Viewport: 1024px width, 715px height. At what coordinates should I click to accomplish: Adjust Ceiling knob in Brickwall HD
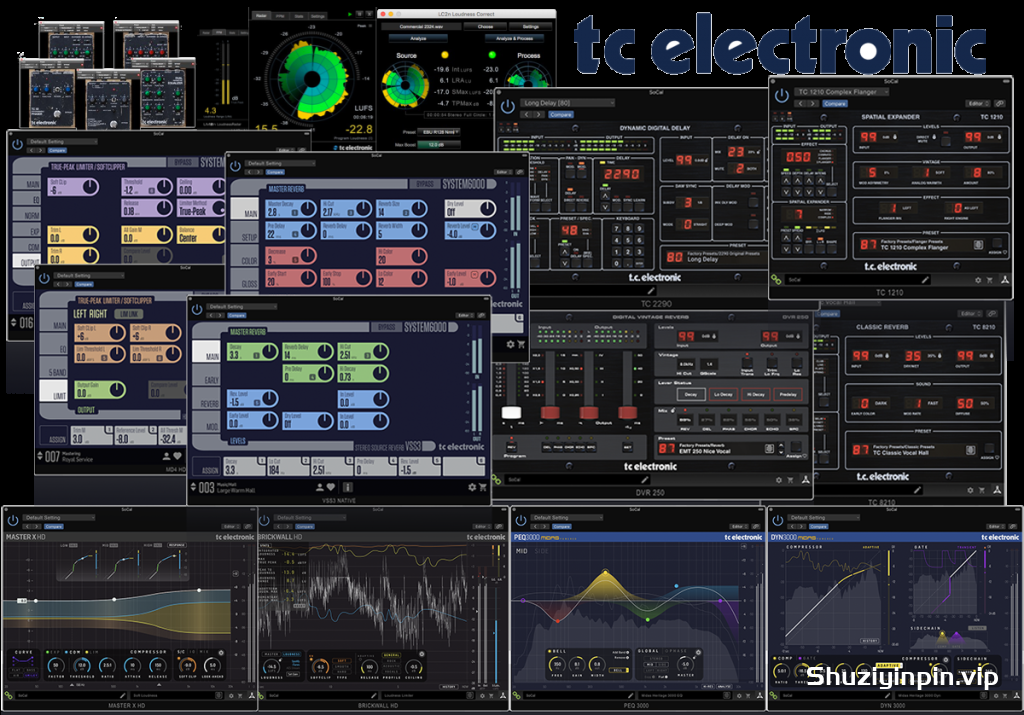point(413,667)
